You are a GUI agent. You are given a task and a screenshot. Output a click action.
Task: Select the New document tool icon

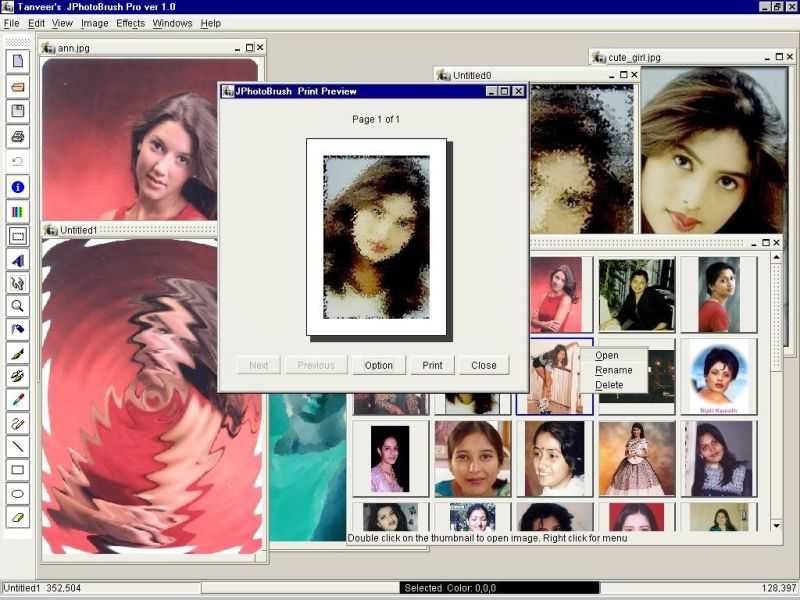tap(18, 61)
